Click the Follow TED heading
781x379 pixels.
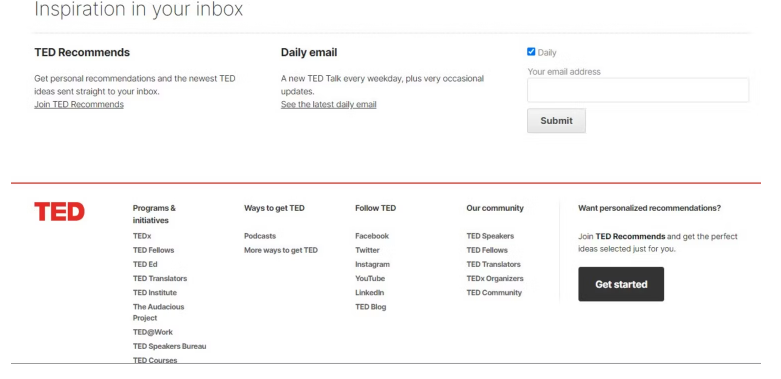click(376, 208)
